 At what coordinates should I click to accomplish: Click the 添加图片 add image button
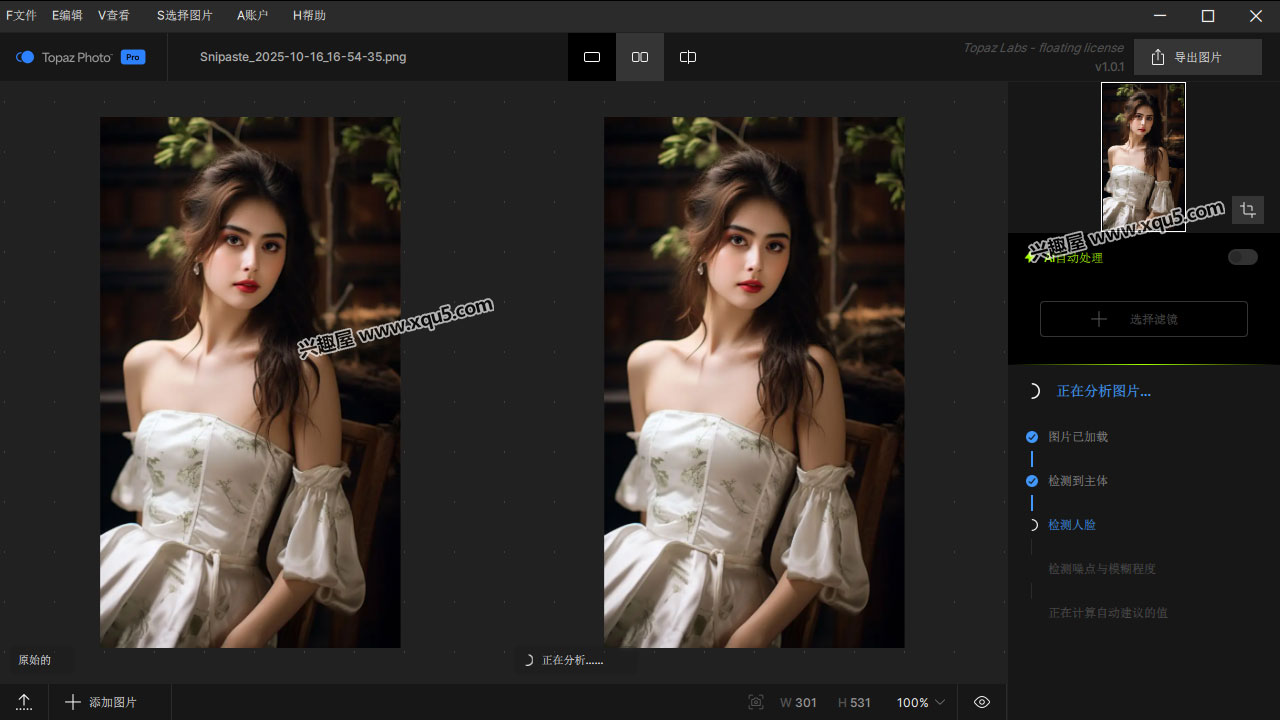tap(101, 702)
